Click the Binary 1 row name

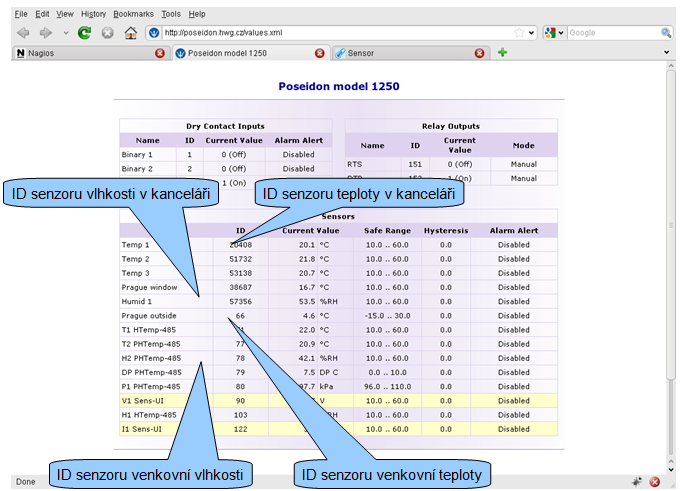pos(137,155)
